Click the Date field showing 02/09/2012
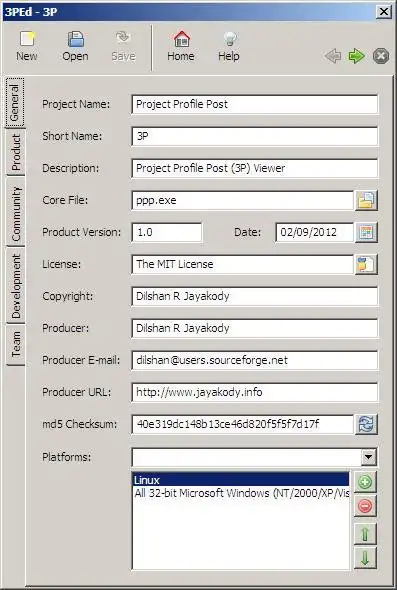The width and height of the screenshot is (397, 590). click(314, 232)
